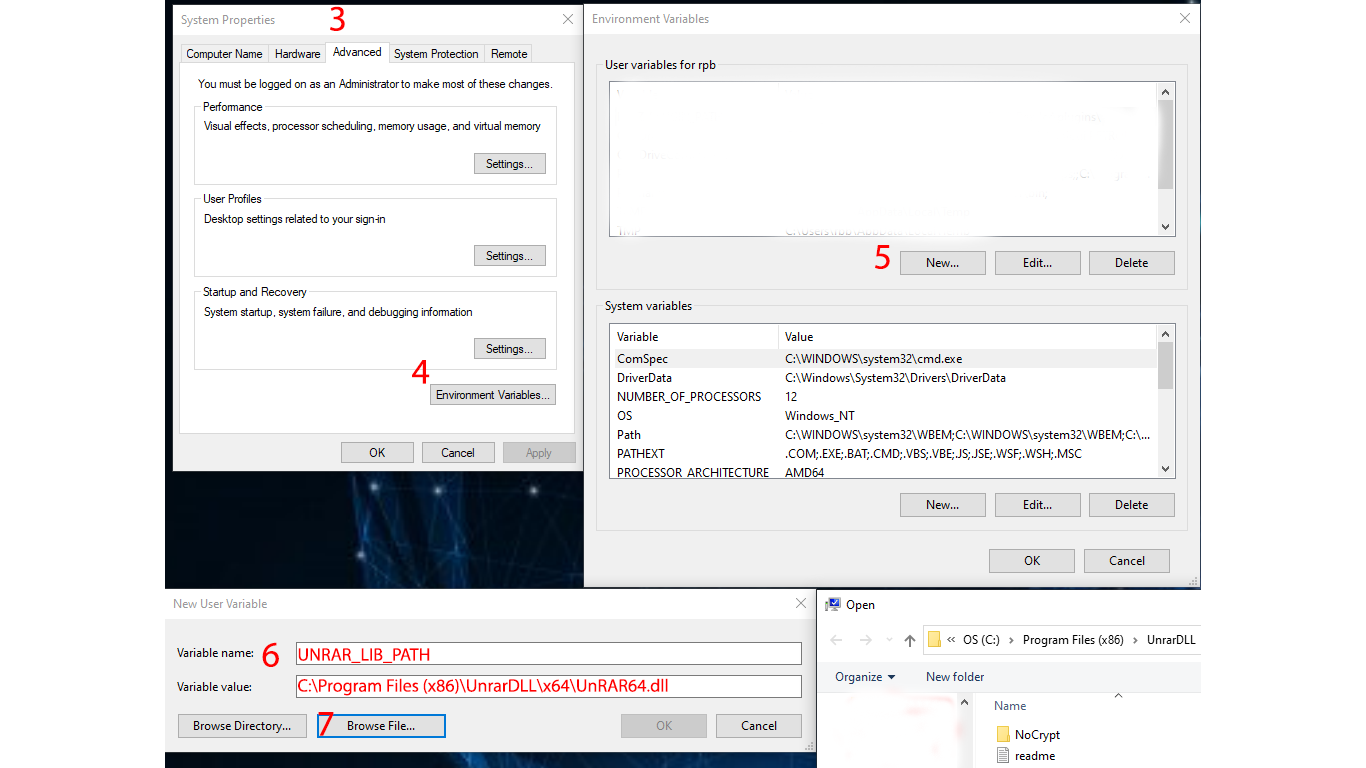
Task: Click the breadcrumb overflow chevron before OS (C:)
Action: pos(951,640)
